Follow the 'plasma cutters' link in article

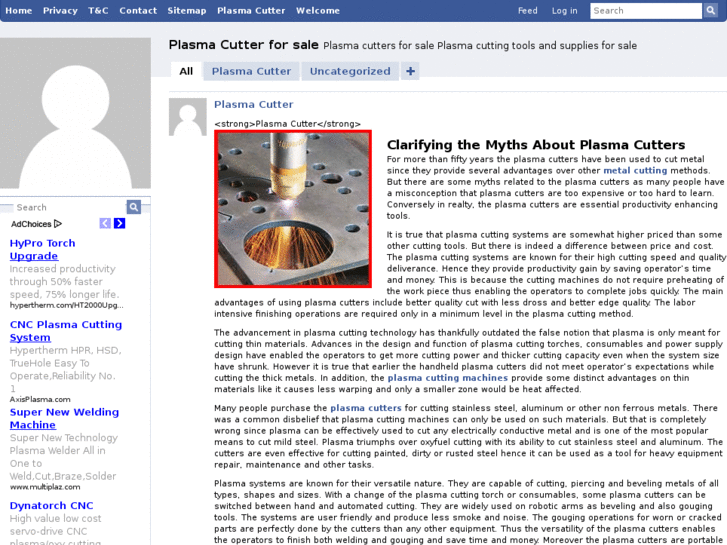point(366,408)
